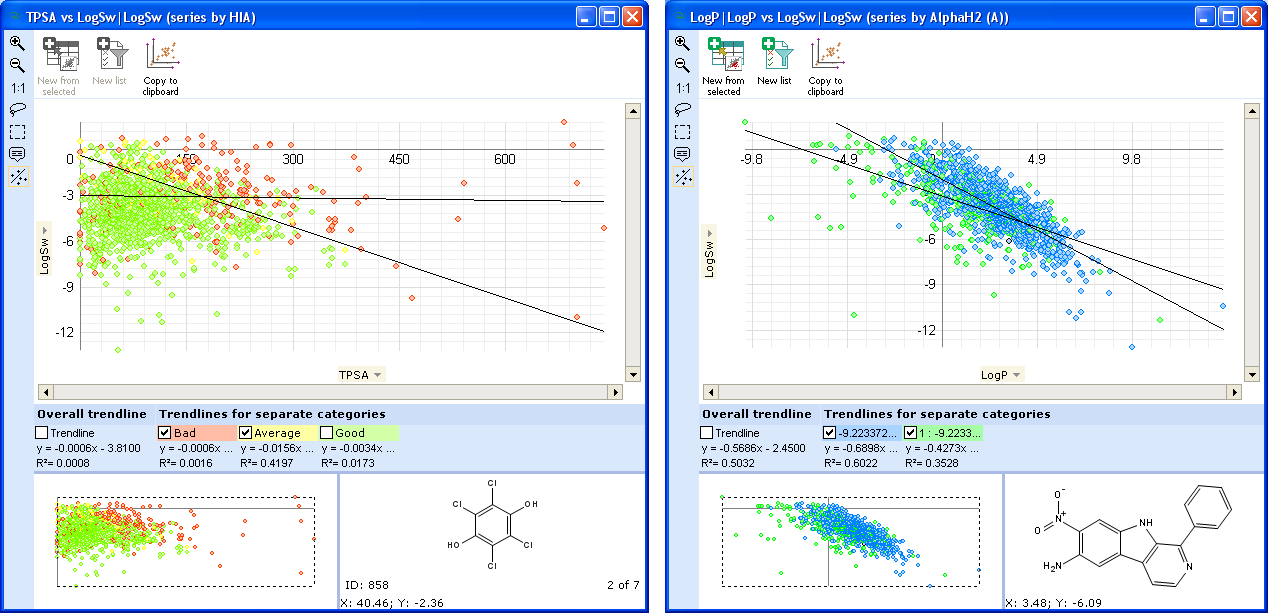The width and height of the screenshot is (1268, 613).
Task: Uncheck the blue -9.223372 category trendline
Action: (x=830, y=433)
